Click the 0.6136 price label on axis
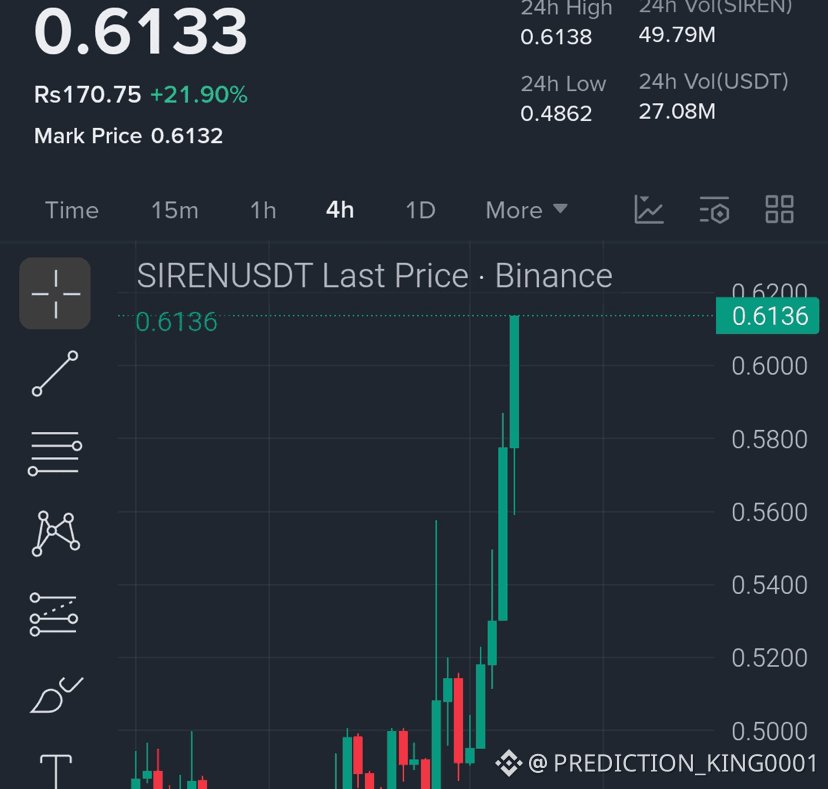 (767, 316)
